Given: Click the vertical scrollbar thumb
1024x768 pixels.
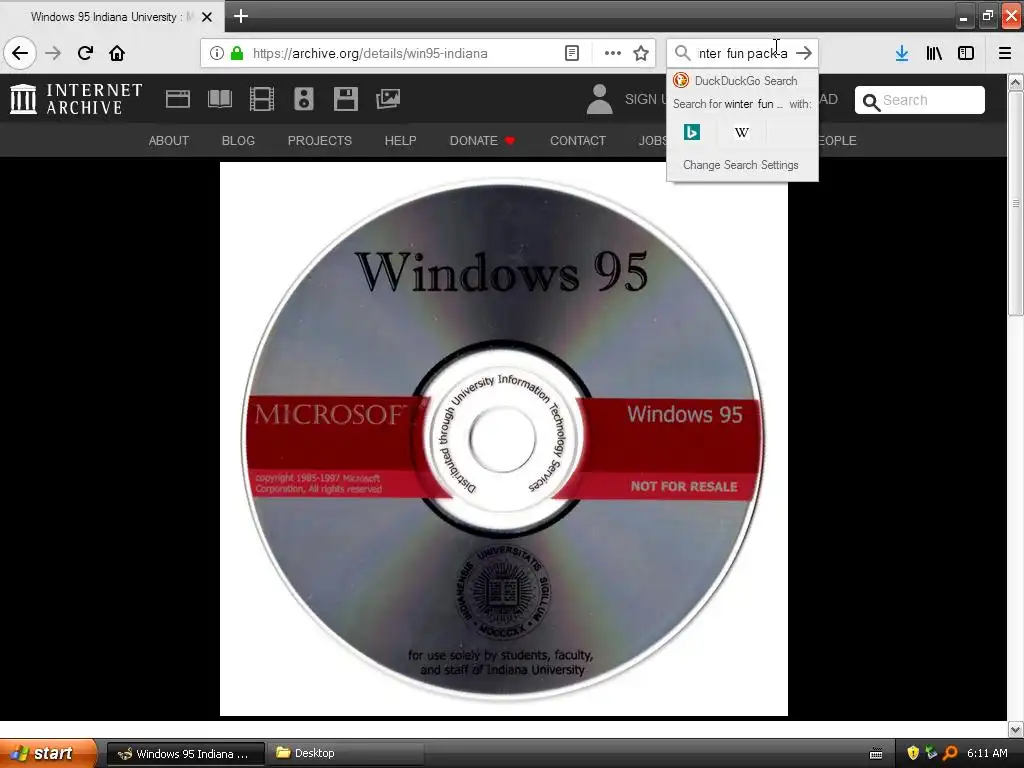Looking at the screenshot, I should pyautogui.click(x=1015, y=202).
